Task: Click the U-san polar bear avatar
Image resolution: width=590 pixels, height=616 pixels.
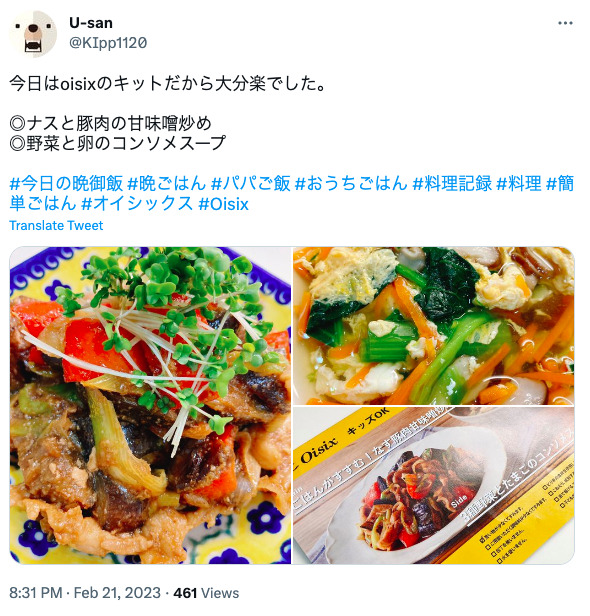Action: [x=33, y=34]
